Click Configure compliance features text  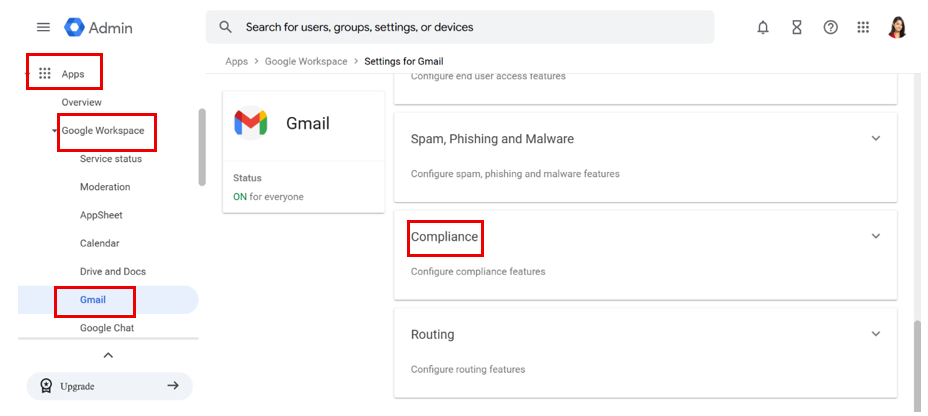click(478, 272)
